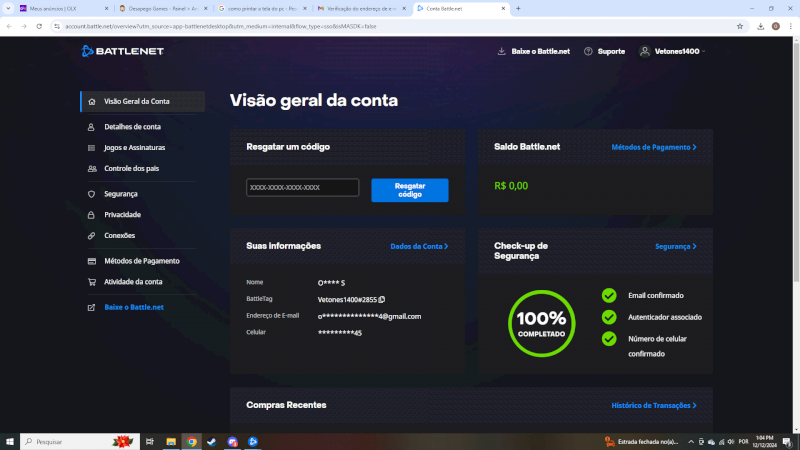This screenshot has height=450, width=800.
Task: Open a new browser tab
Action: [518, 8]
